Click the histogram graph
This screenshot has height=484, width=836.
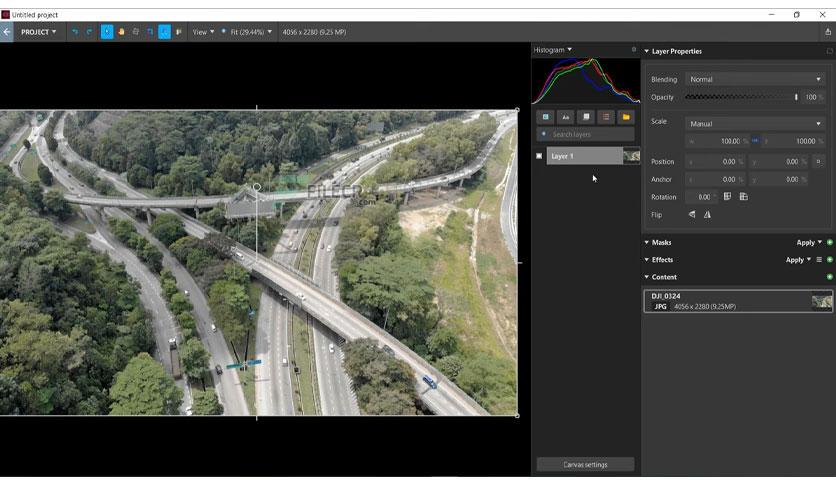click(585, 80)
